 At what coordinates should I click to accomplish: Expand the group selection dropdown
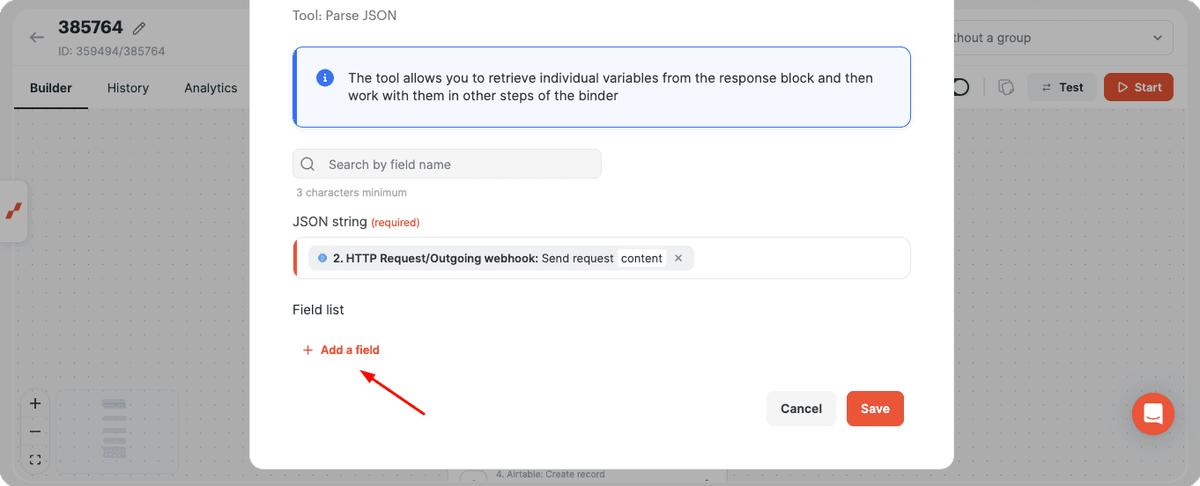1062,38
